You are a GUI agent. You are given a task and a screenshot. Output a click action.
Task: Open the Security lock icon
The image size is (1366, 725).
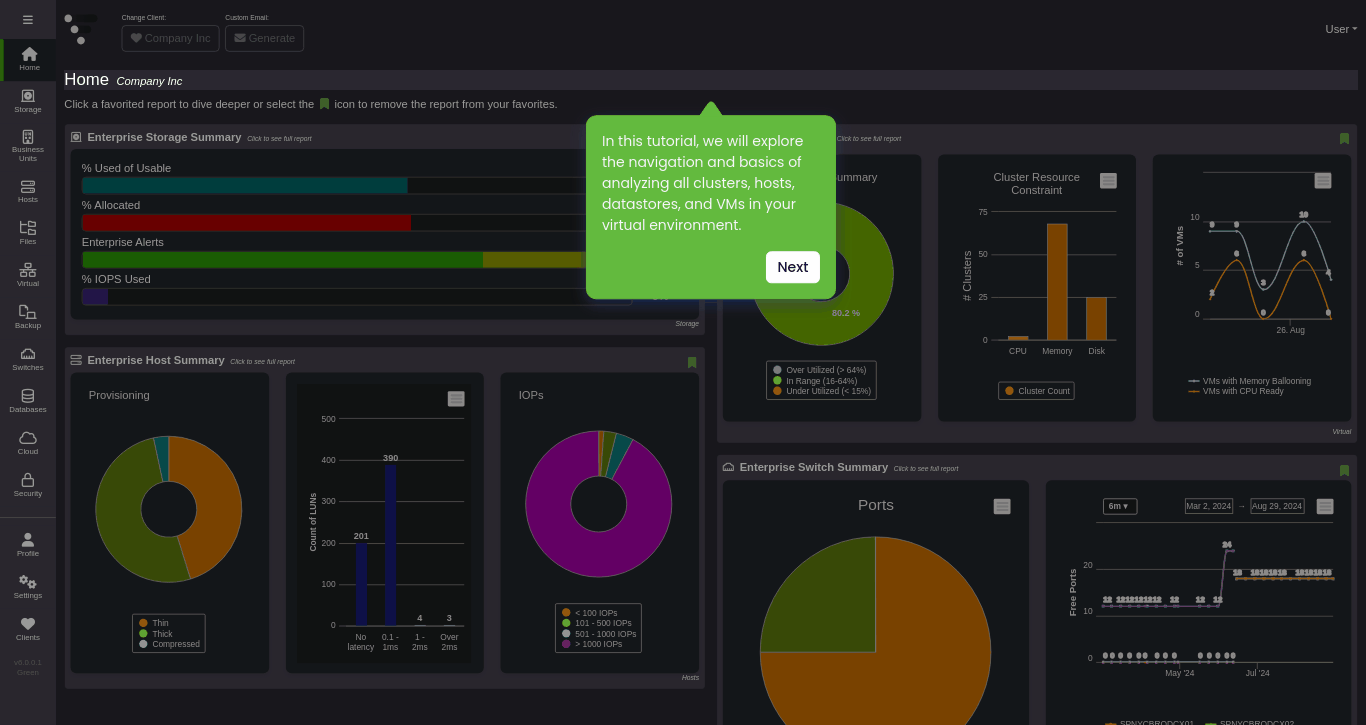point(28,485)
